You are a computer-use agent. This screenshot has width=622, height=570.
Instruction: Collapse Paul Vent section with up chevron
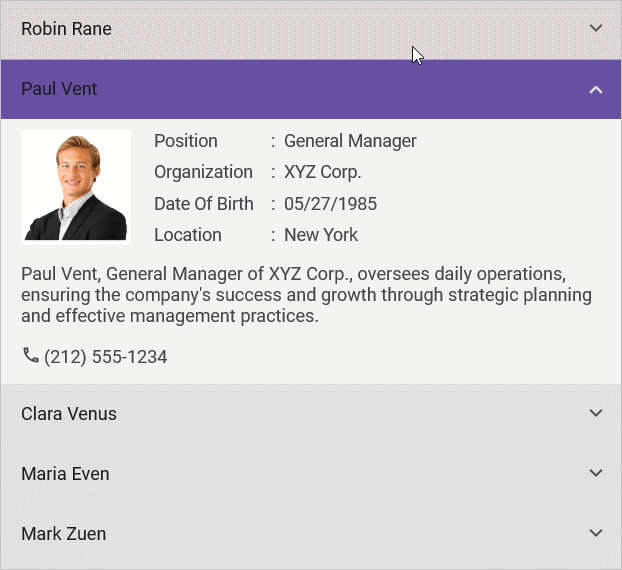coord(596,90)
